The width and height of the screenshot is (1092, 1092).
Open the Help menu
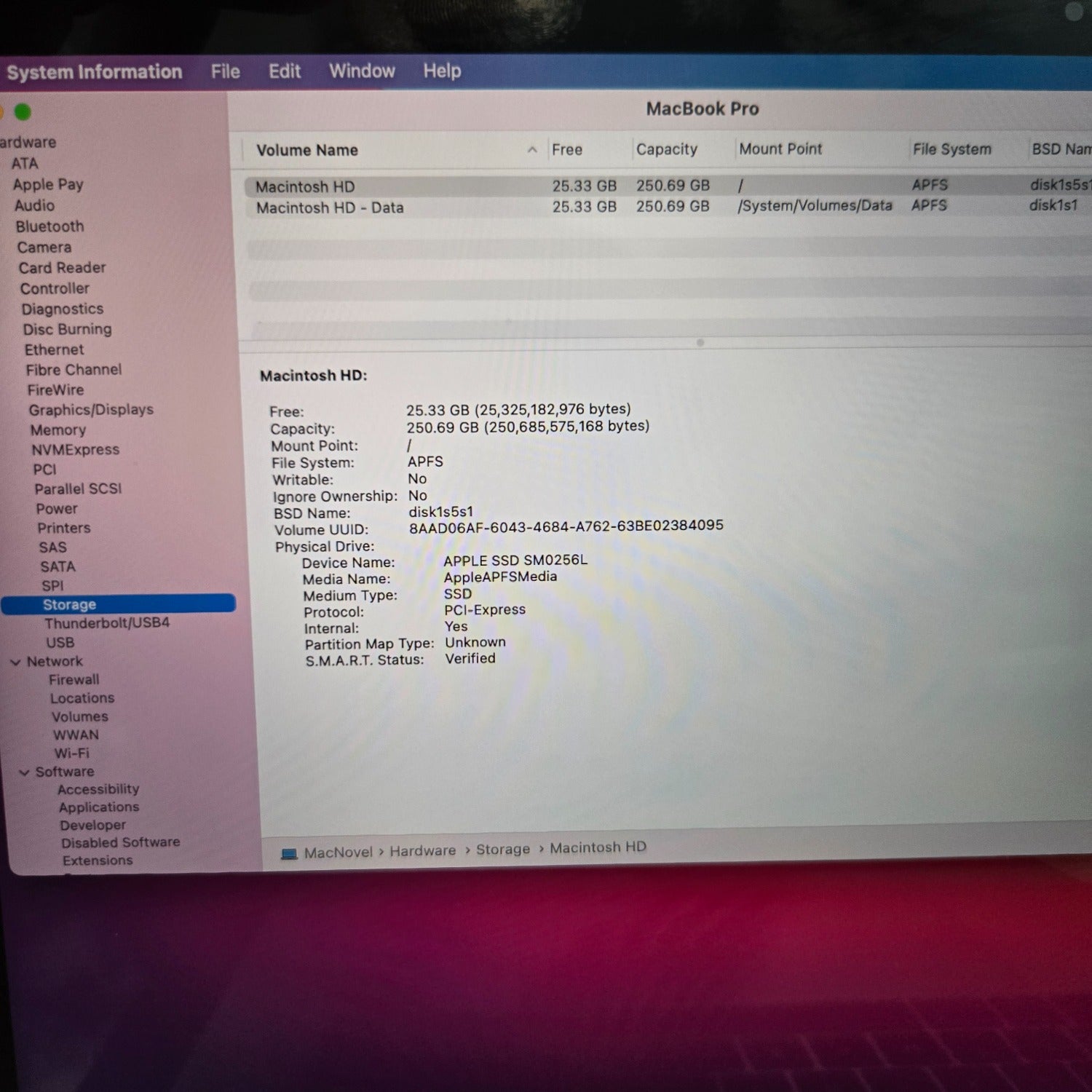pos(442,71)
